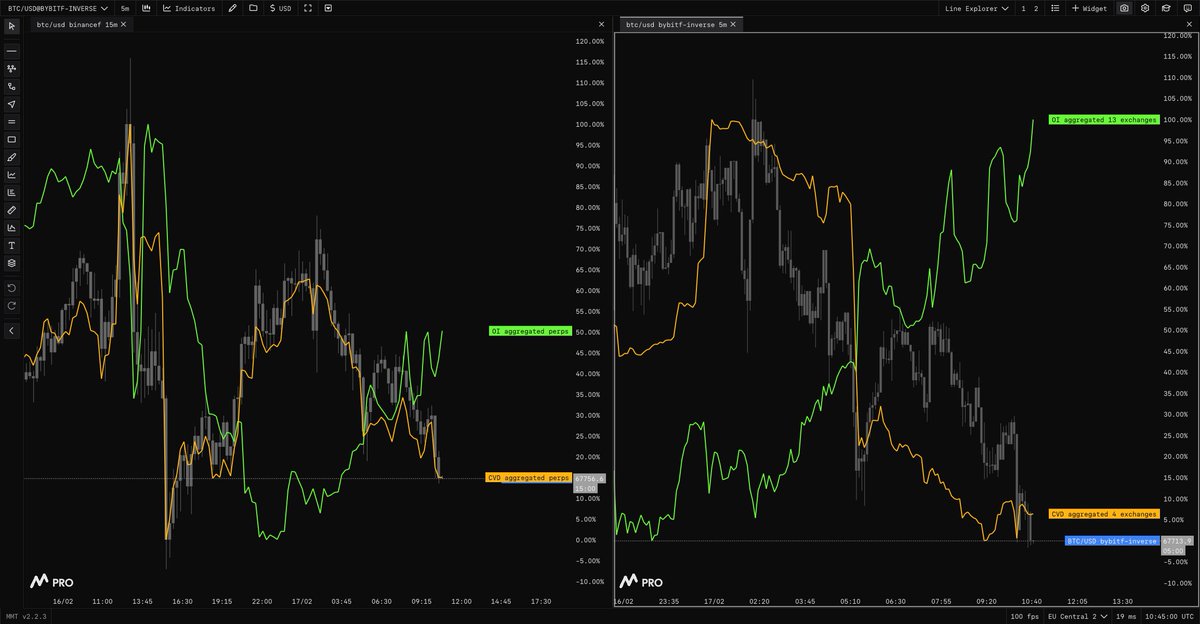
Task: Close the btc/usd bybitf-inverse 5m tab
Action: click(x=734, y=24)
